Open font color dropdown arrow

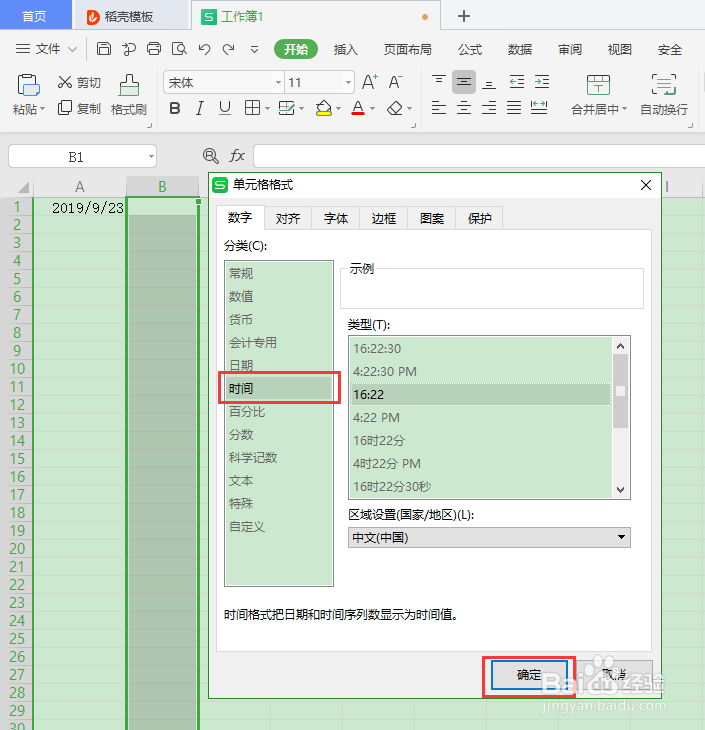[372, 109]
